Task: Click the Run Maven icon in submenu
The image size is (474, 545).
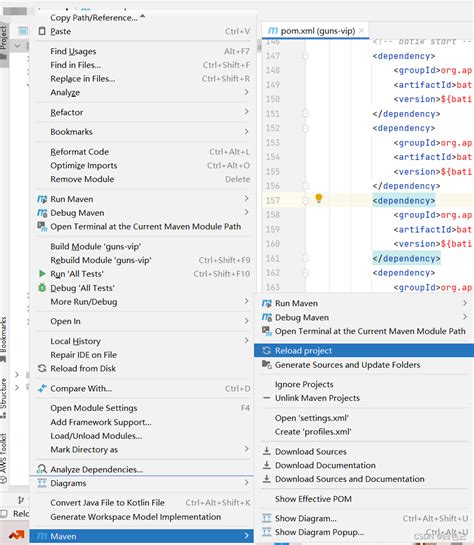Action: pos(267,303)
